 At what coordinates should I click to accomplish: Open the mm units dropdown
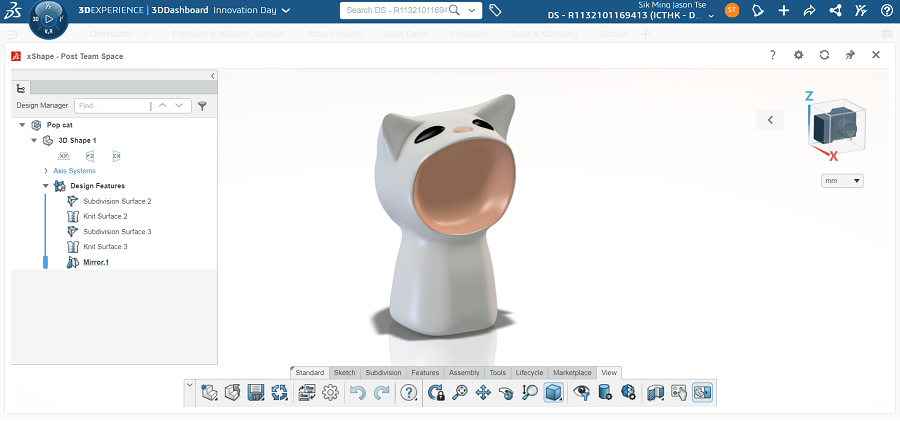[841, 181]
